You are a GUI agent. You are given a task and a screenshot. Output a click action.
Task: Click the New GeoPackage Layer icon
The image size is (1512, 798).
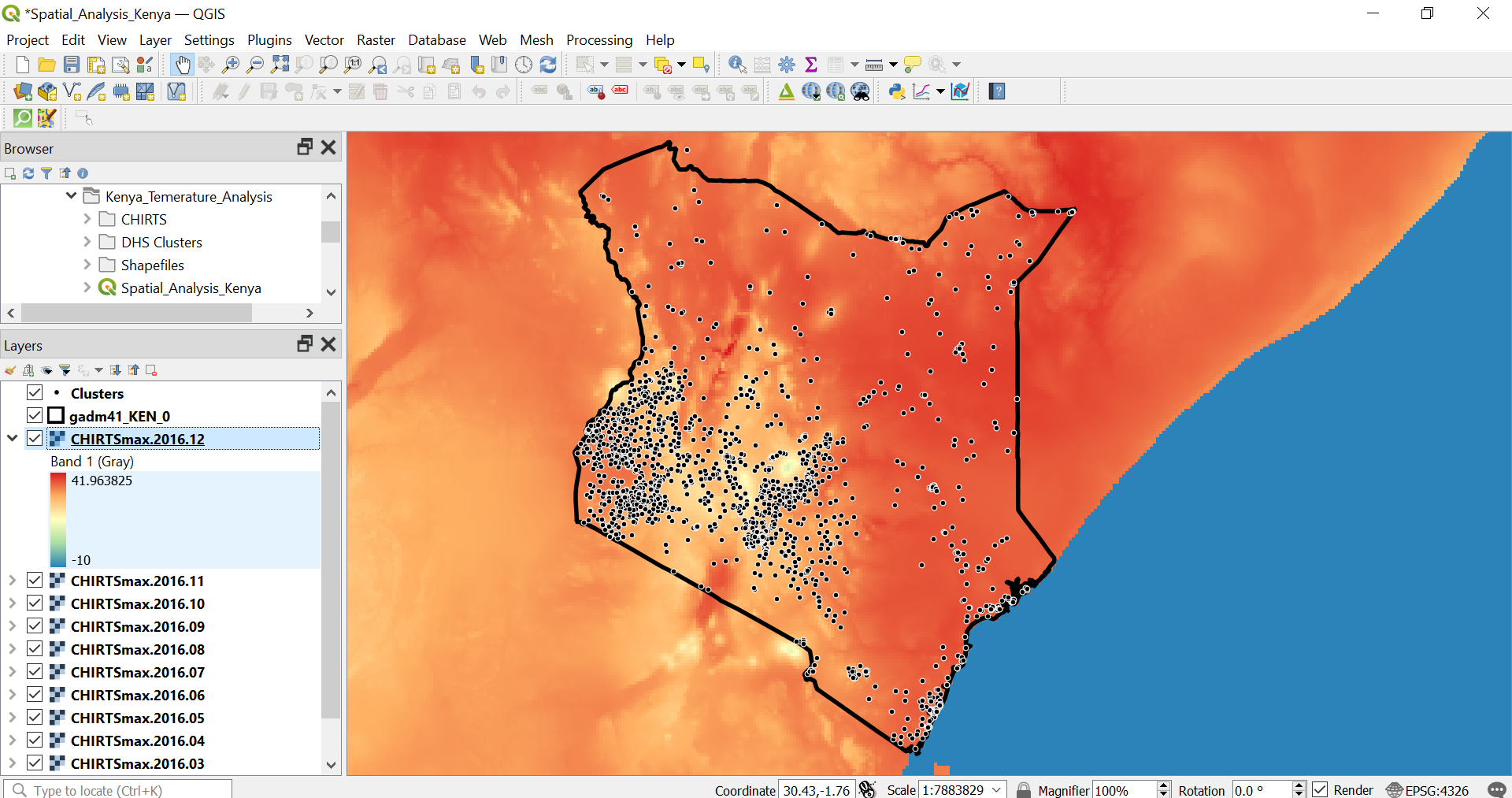47,91
